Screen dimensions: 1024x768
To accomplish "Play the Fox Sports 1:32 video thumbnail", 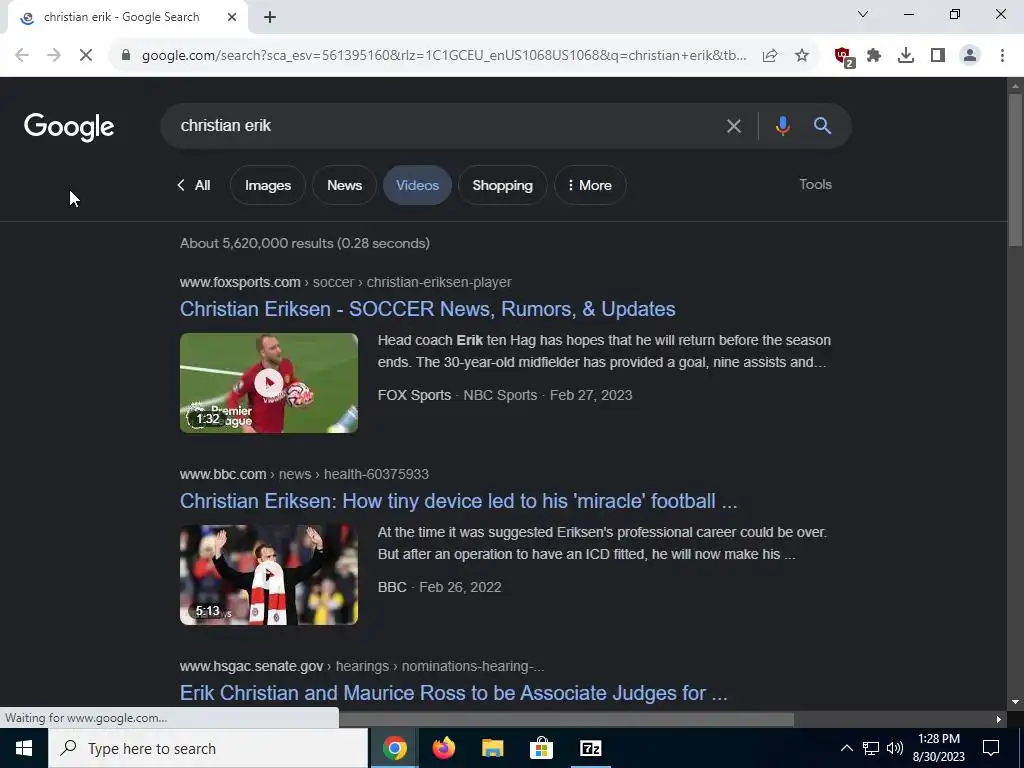I will coord(269,383).
